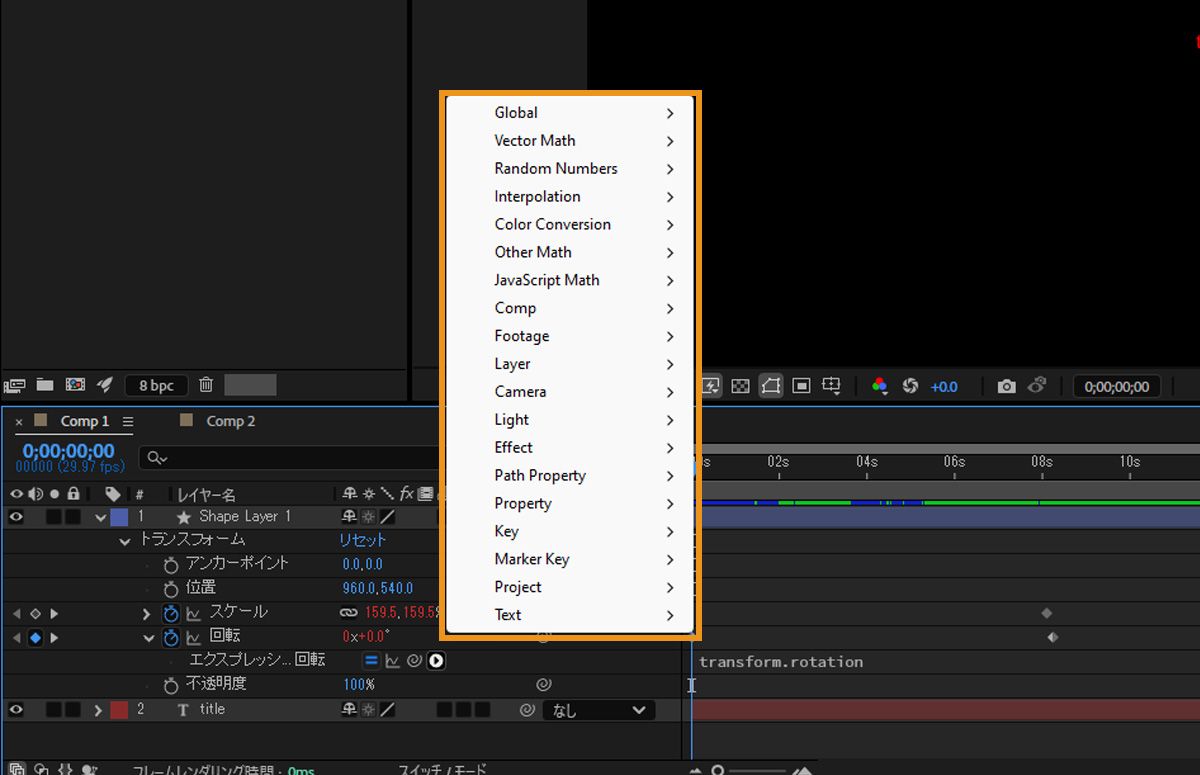This screenshot has width=1200, height=775.
Task: Click リセット to reset the transform
Action: [x=362, y=540]
